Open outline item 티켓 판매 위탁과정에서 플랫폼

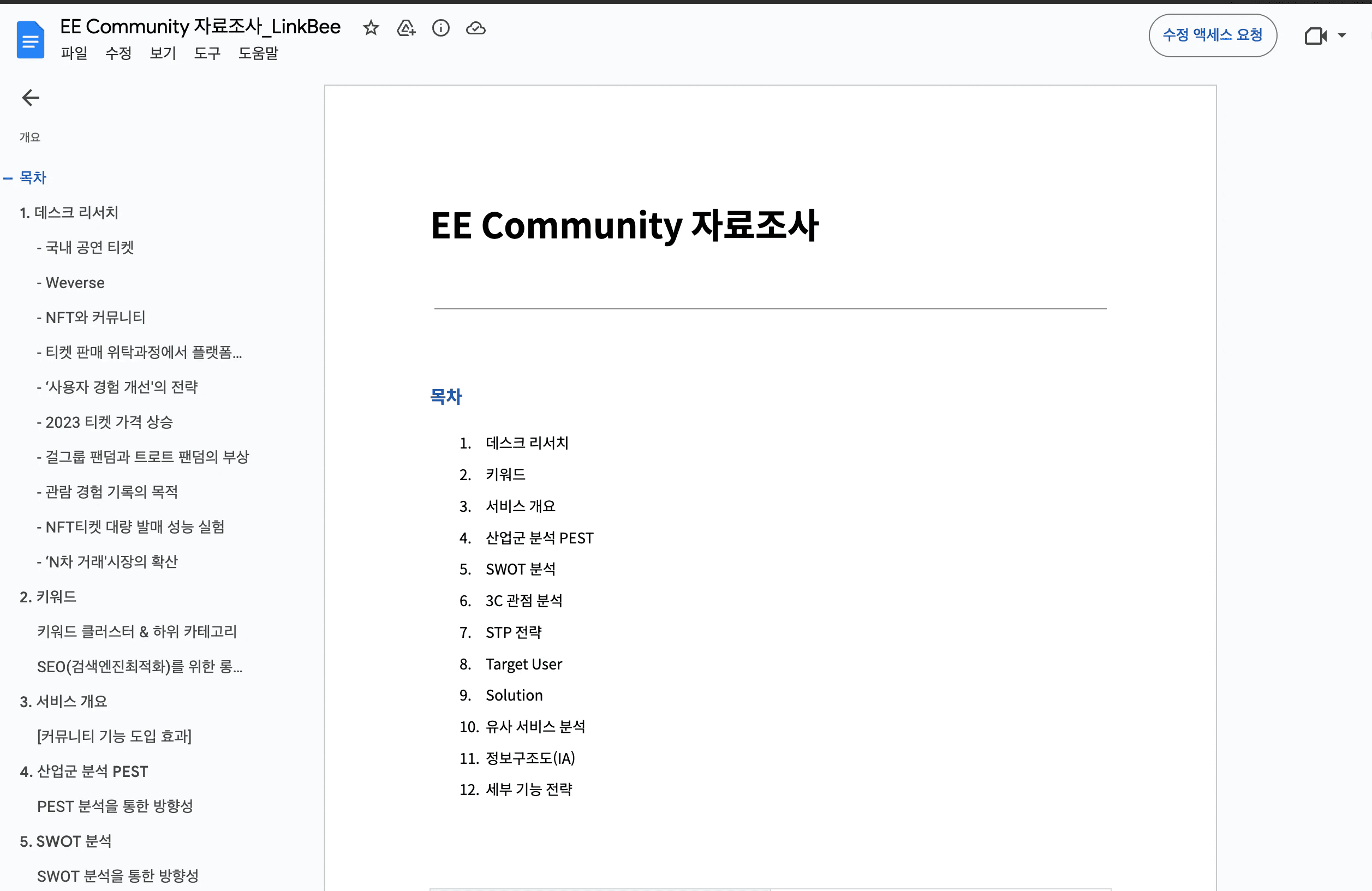coord(140,351)
